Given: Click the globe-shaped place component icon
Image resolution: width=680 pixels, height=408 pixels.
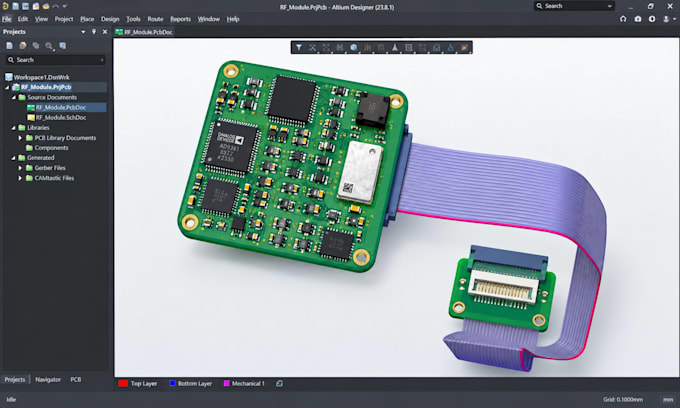Looking at the screenshot, I should [354, 47].
